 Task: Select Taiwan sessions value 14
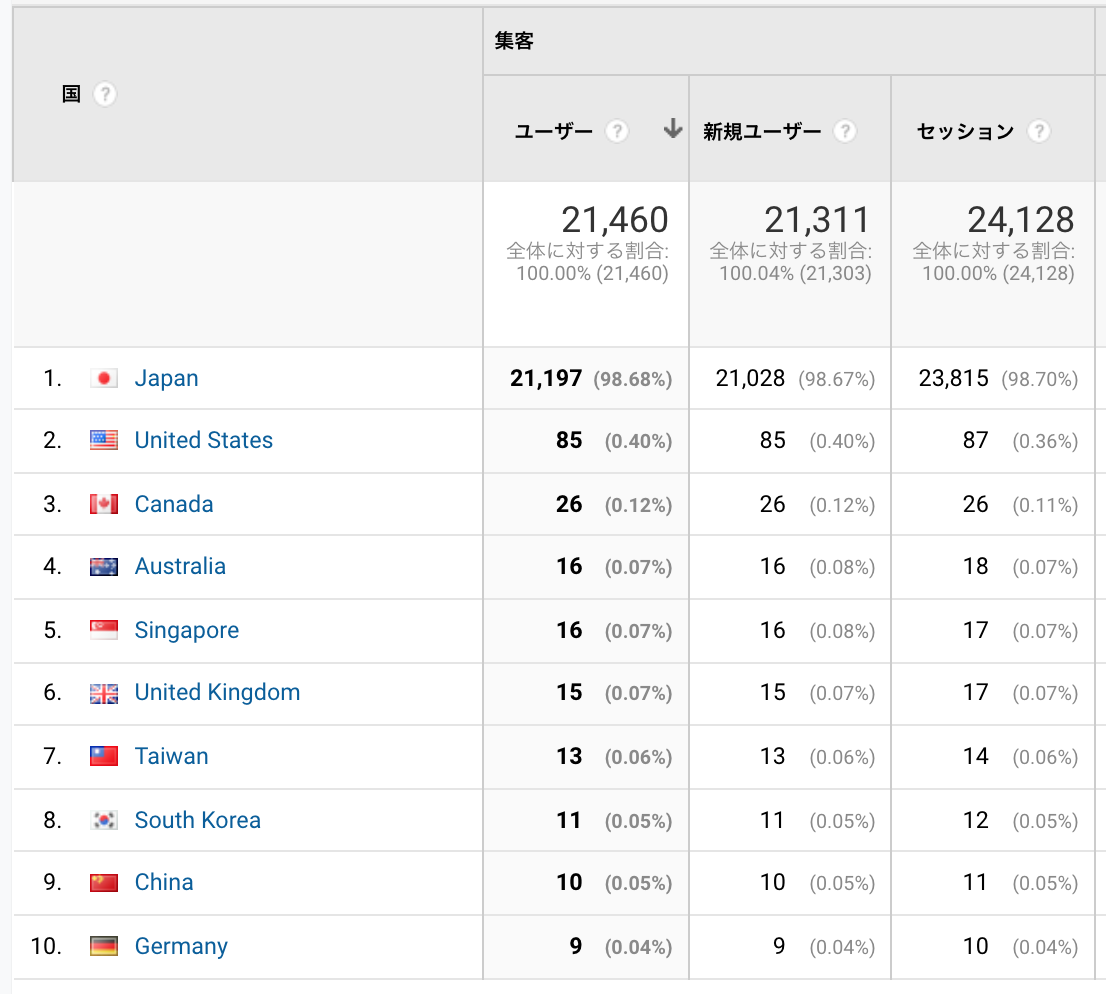976,756
